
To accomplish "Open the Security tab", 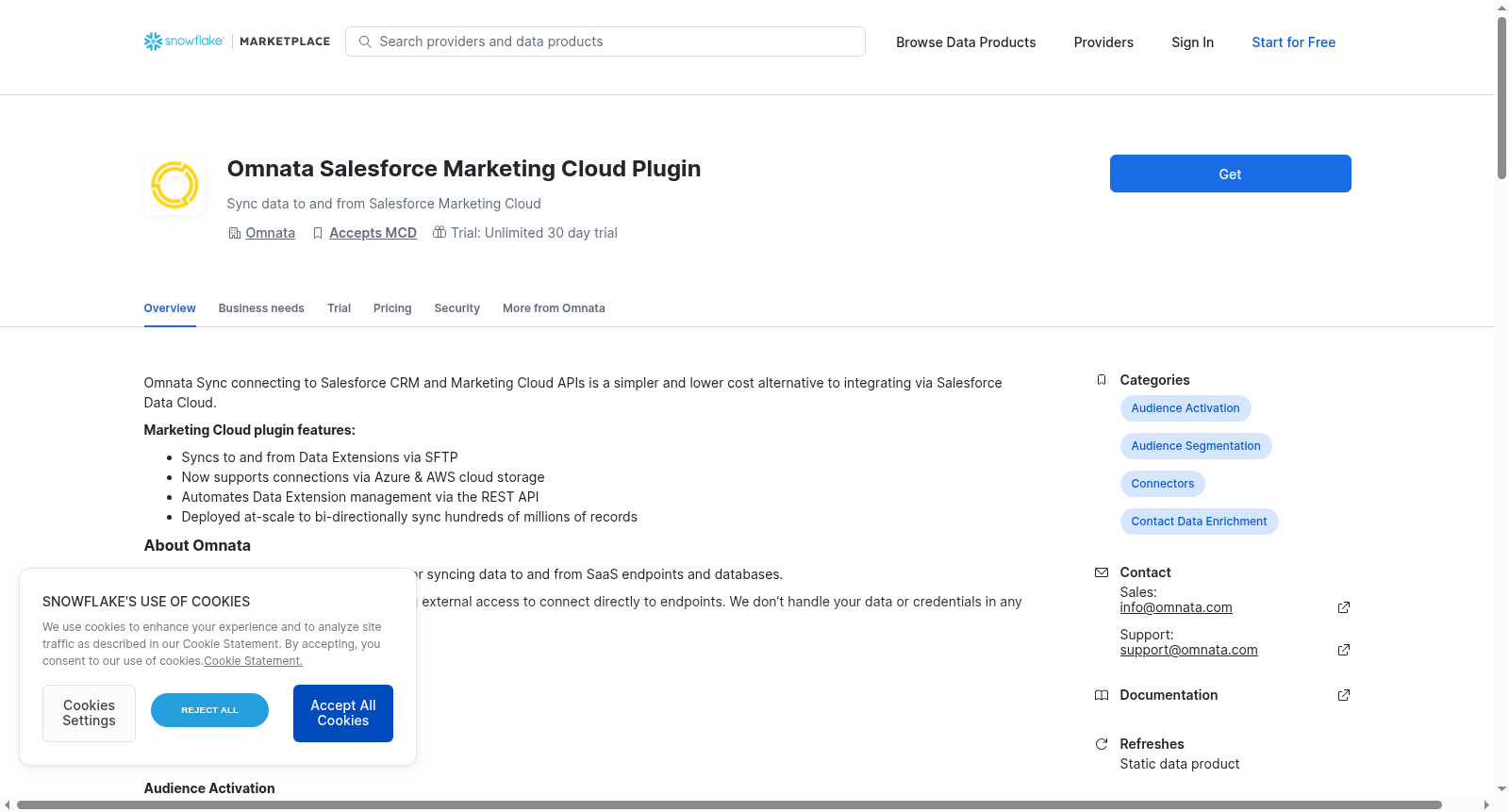I will [456, 308].
